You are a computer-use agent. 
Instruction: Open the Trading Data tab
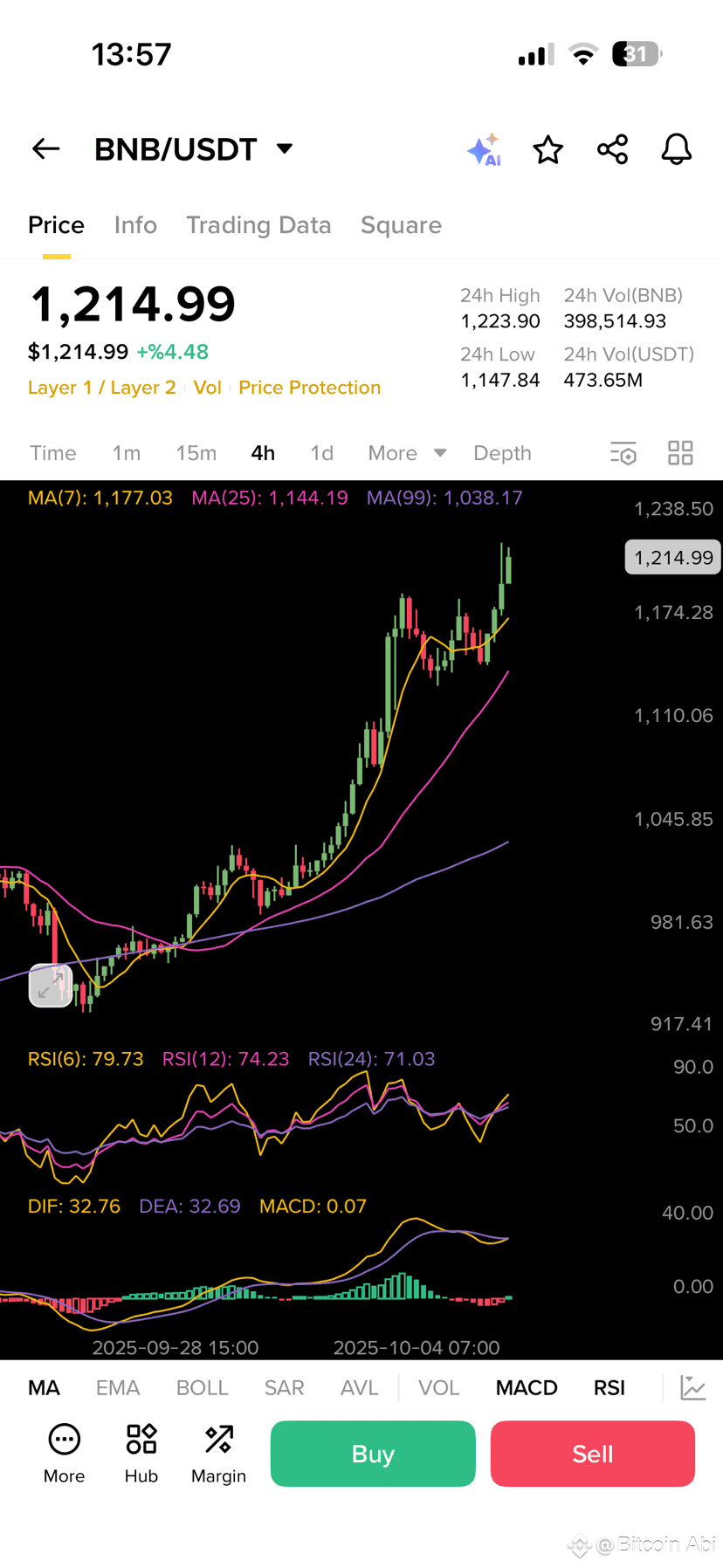pos(258,225)
